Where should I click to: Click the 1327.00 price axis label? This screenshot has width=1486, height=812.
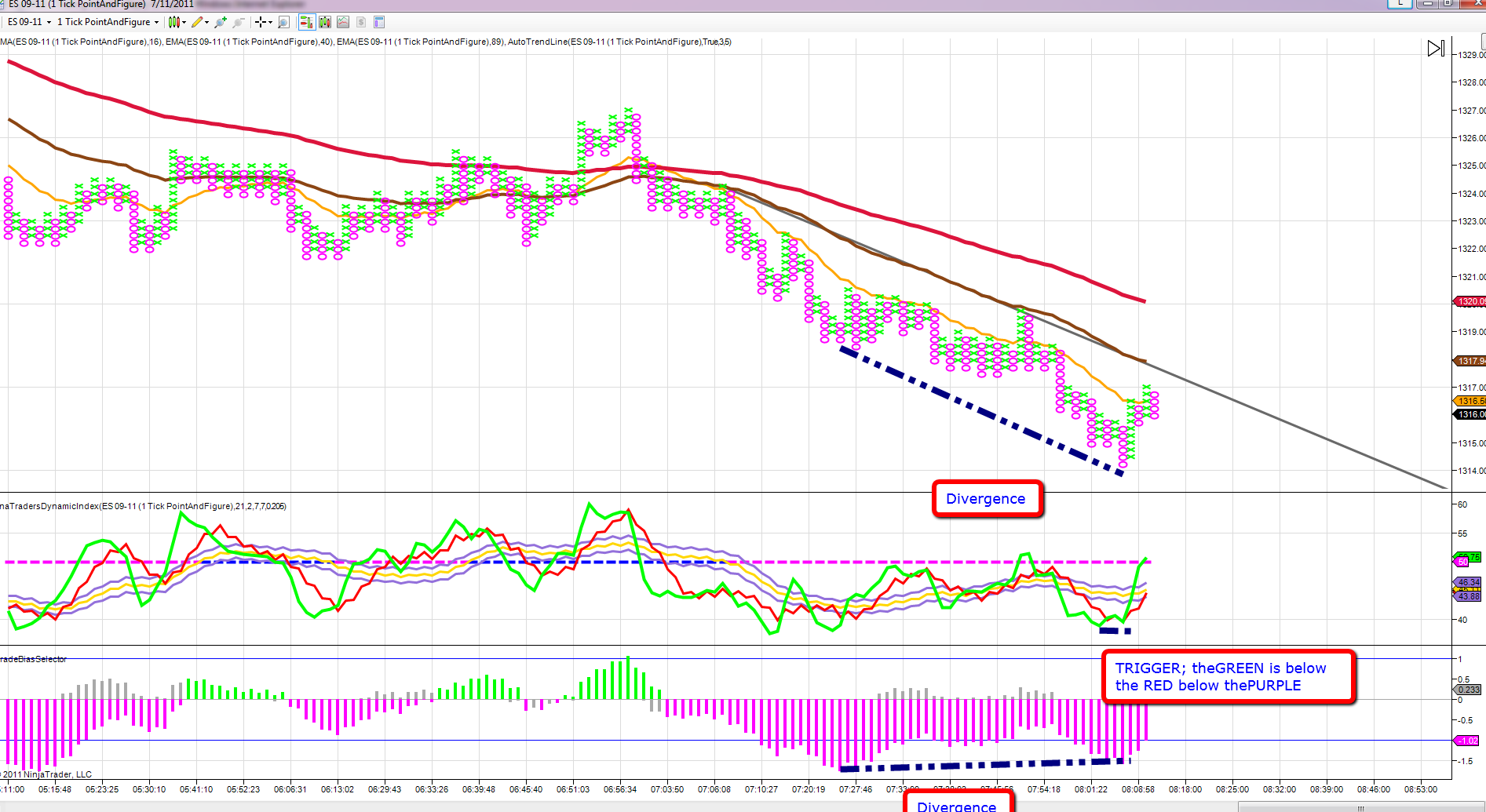click(x=1471, y=111)
